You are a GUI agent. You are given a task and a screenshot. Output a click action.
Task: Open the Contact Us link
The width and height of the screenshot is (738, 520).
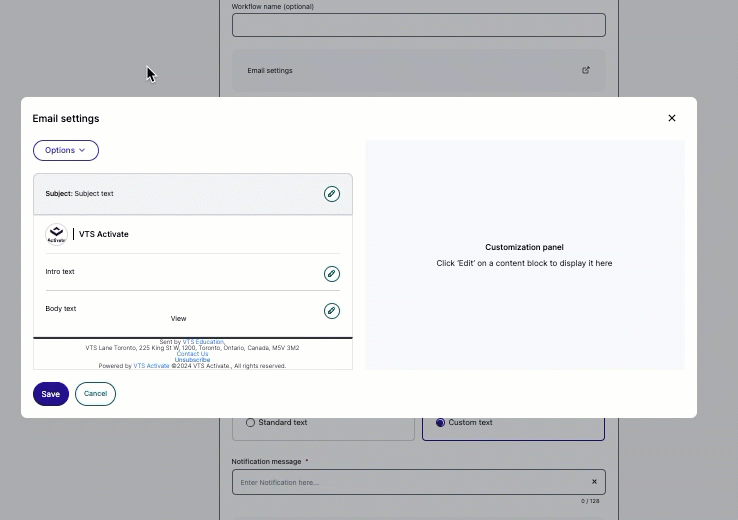193,354
